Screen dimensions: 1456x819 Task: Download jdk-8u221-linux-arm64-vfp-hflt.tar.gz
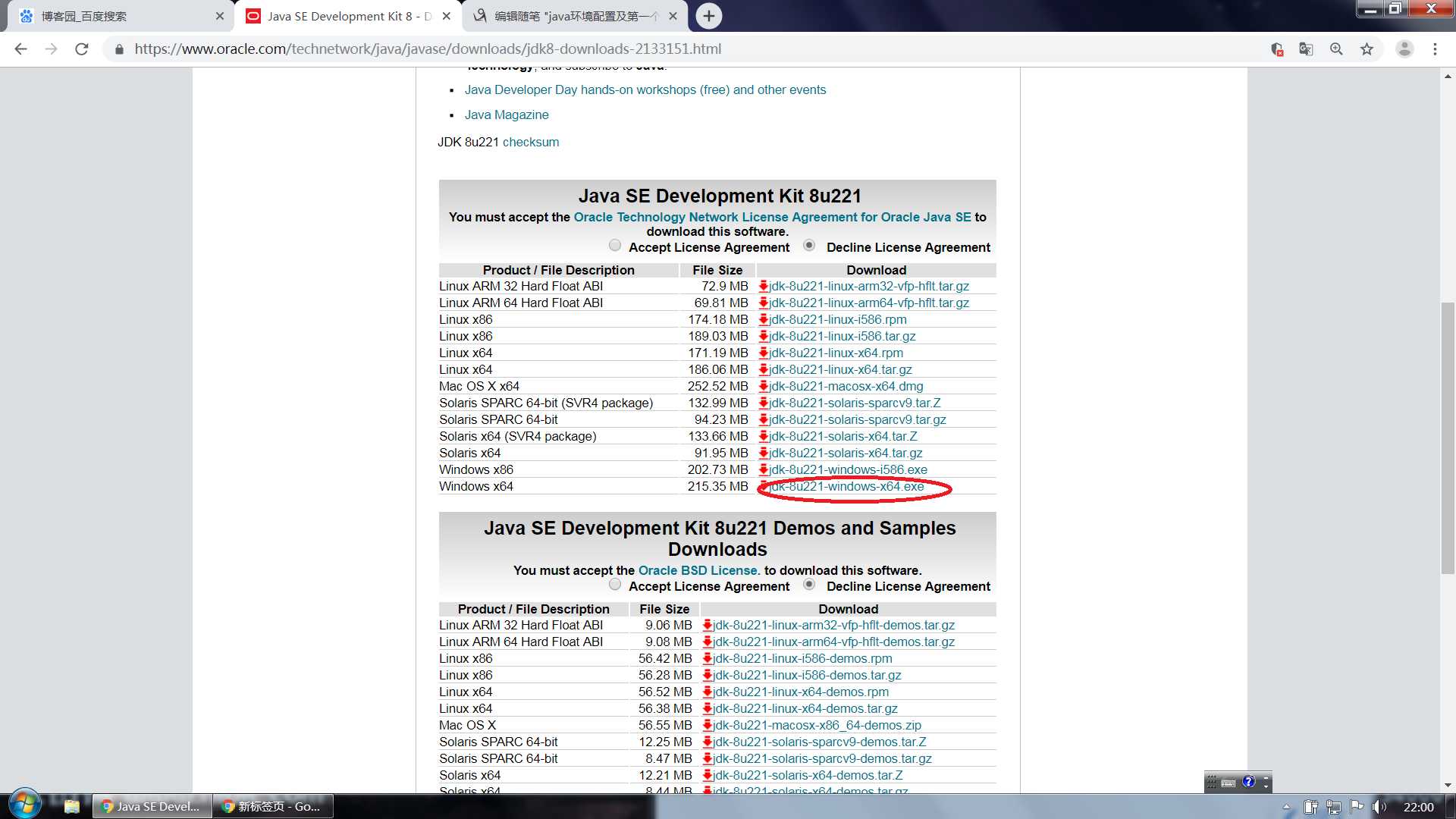coord(868,303)
